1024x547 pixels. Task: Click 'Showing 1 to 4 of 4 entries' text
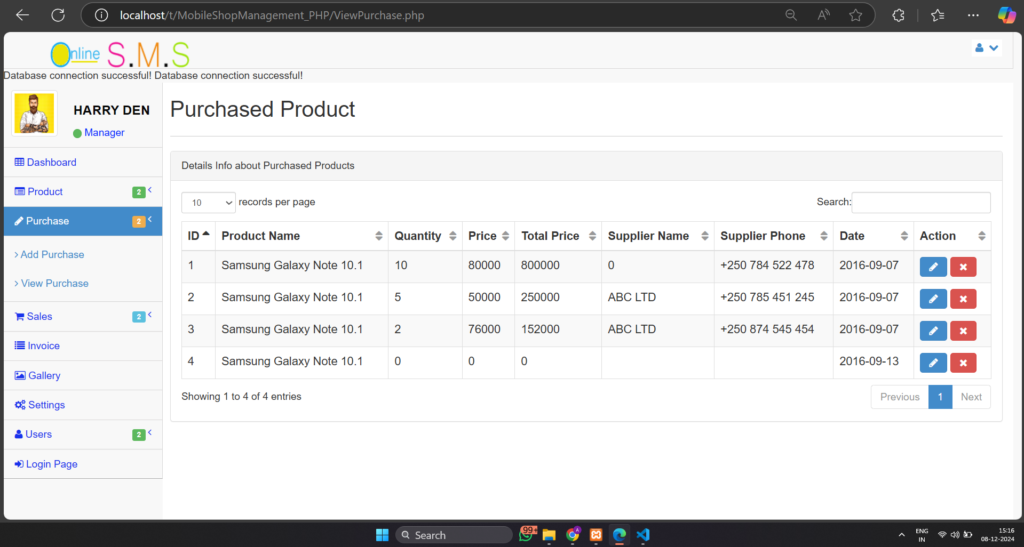(x=241, y=396)
